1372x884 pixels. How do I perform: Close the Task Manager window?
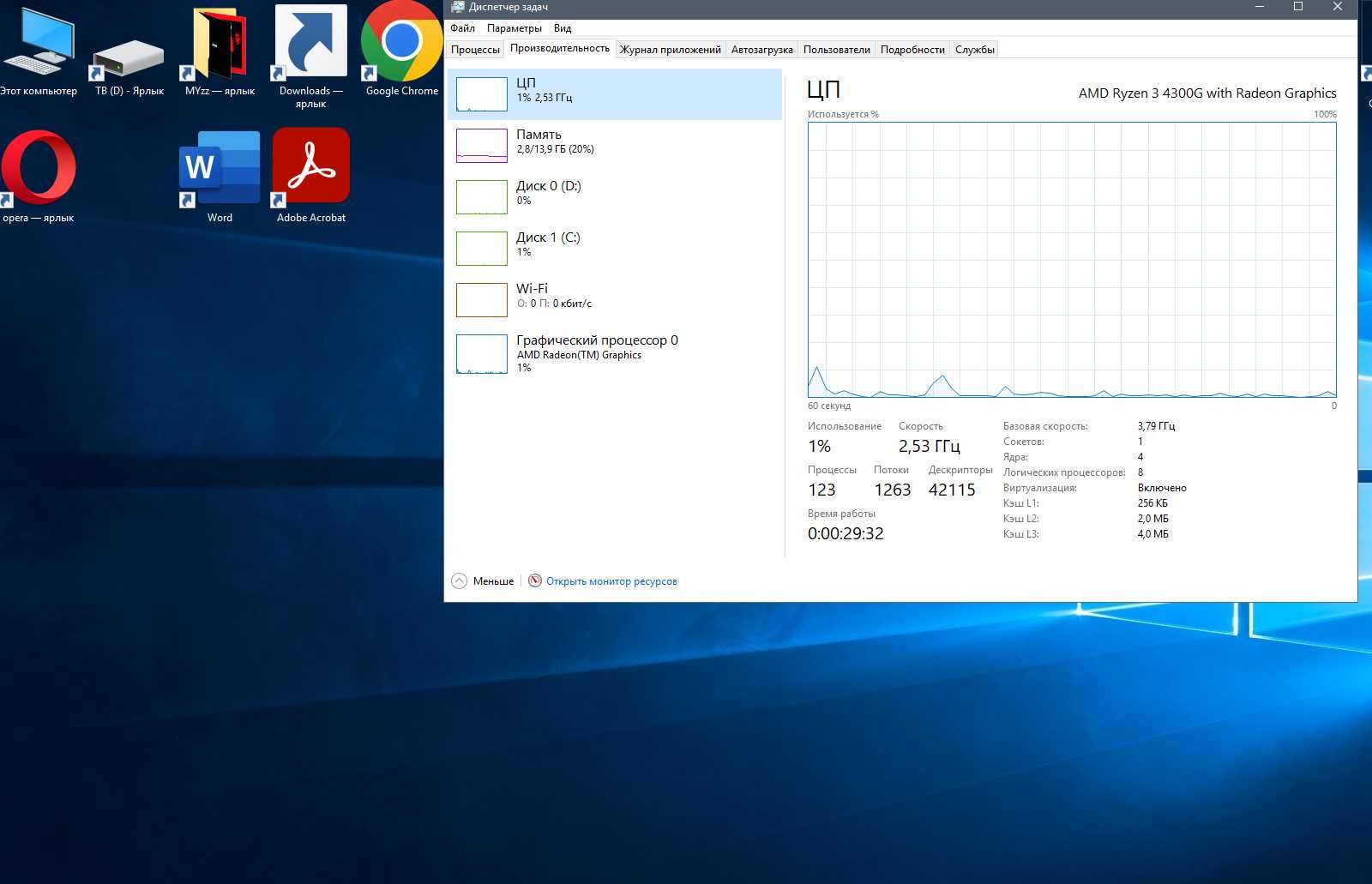(x=1337, y=7)
